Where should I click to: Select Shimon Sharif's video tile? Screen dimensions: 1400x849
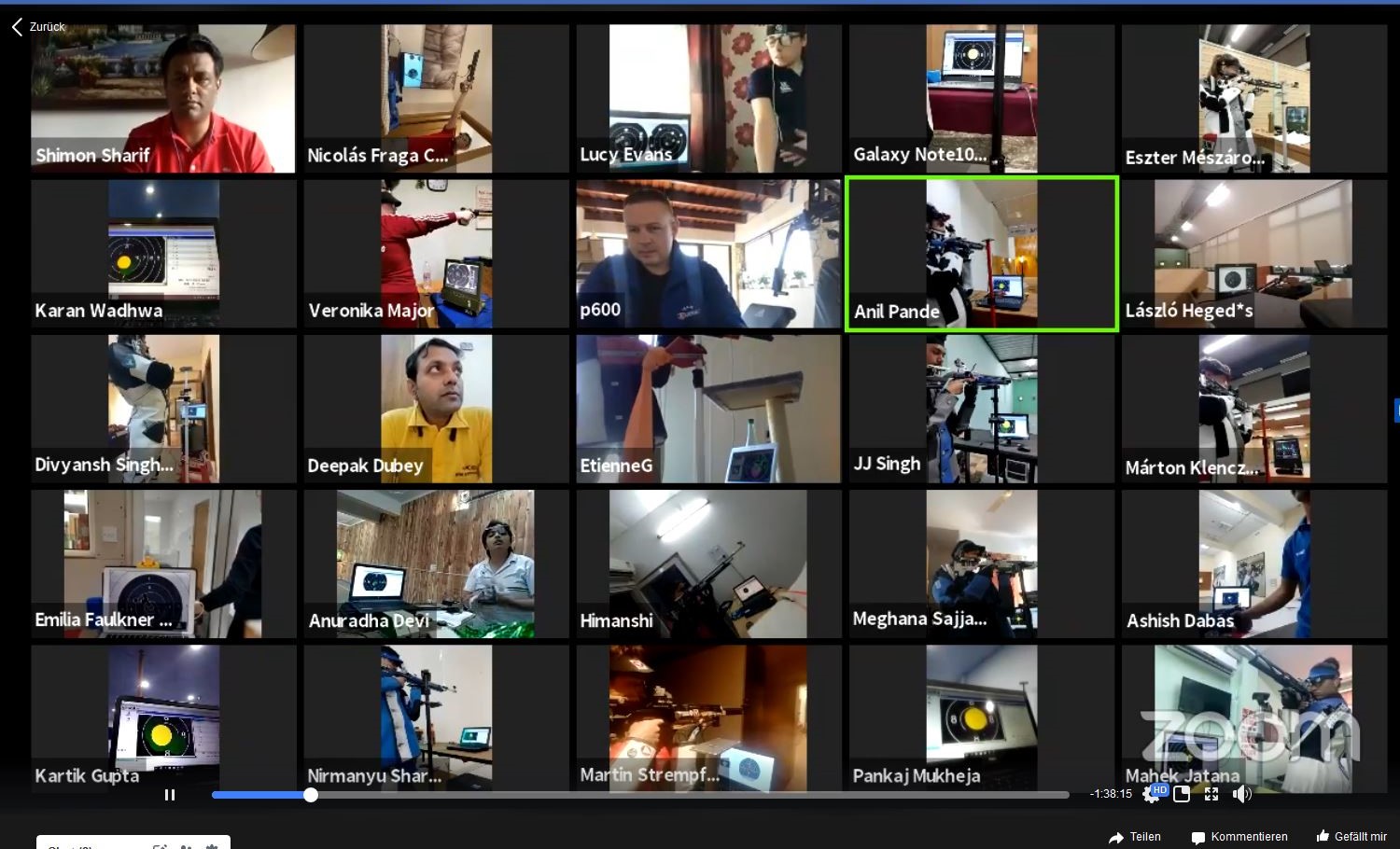[x=163, y=98]
